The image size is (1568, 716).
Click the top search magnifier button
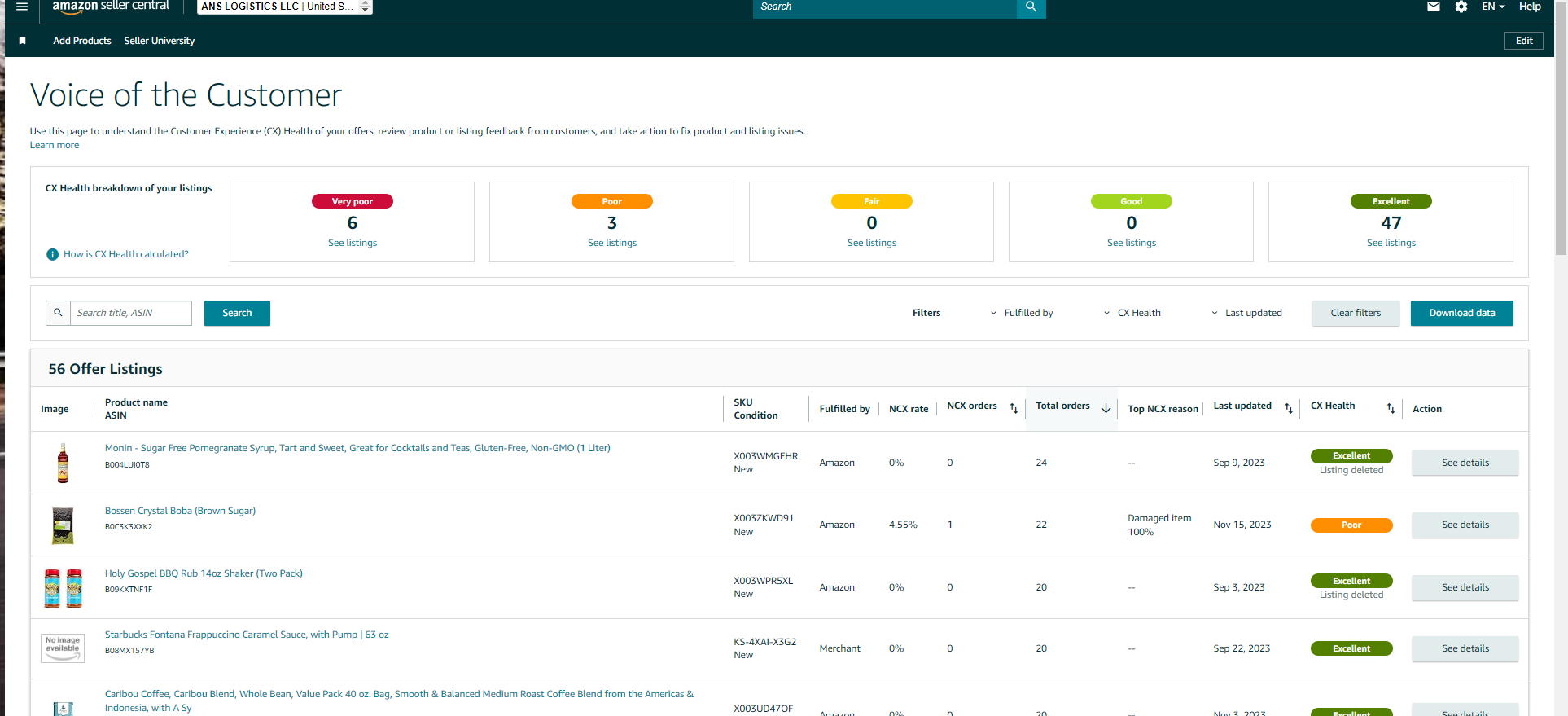[1031, 7]
